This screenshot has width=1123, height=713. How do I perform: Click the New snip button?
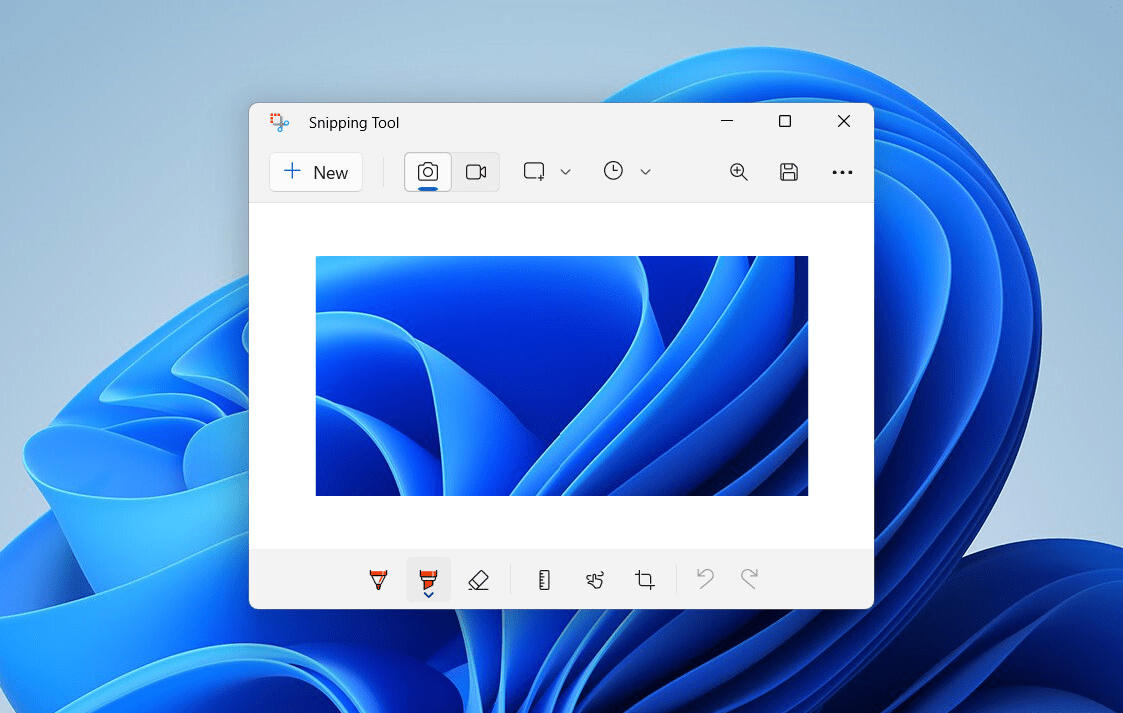tap(316, 172)
